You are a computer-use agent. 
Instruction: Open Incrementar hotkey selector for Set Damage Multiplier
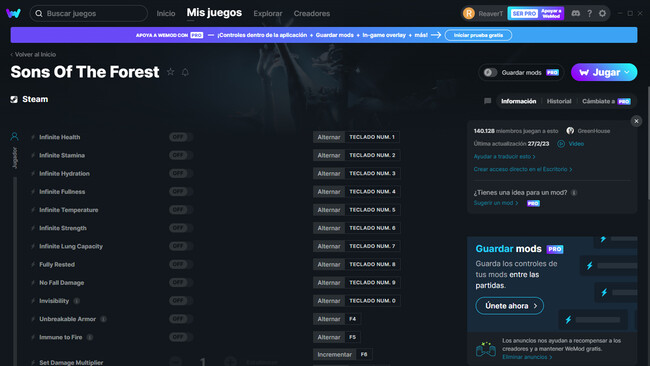pyautogui.click(x=334, y=354)
